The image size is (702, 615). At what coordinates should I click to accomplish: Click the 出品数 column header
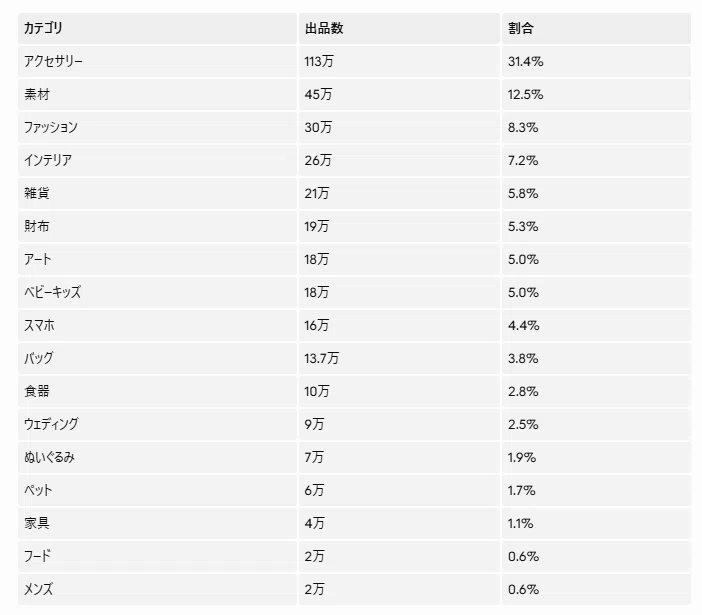click(x=399, y=28)
